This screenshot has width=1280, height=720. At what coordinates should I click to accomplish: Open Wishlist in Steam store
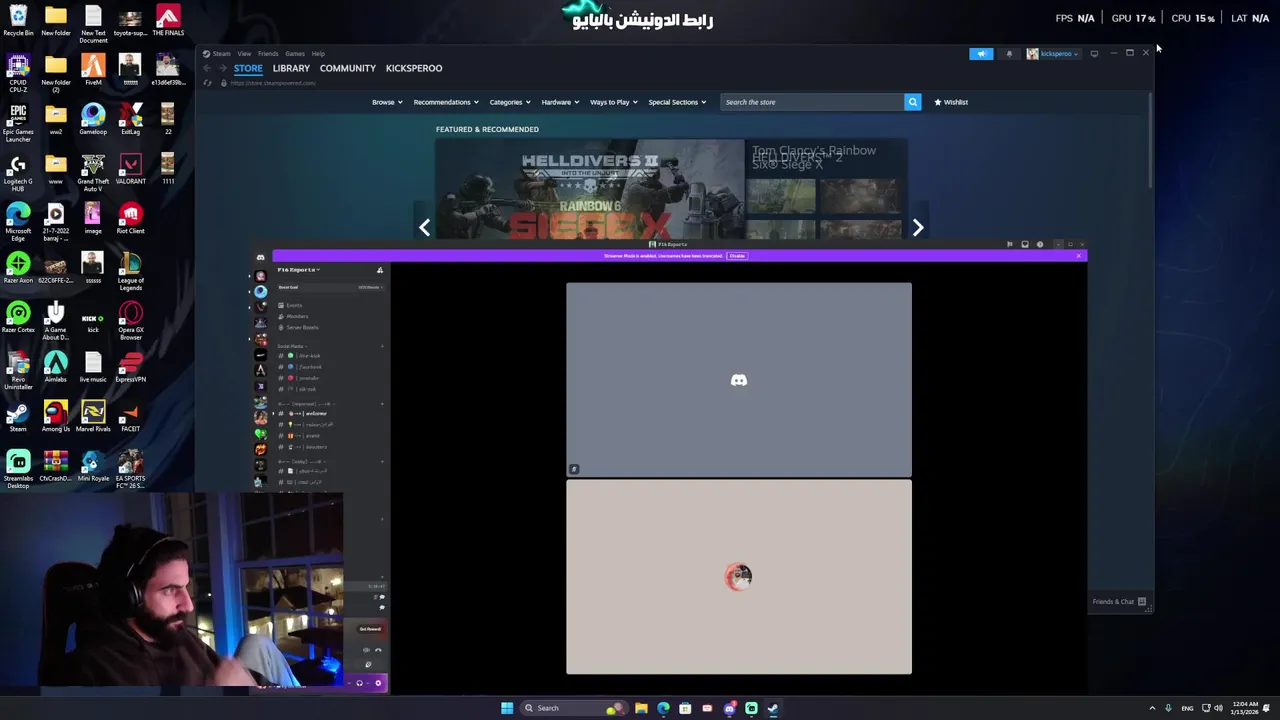[x=951, y=102]
